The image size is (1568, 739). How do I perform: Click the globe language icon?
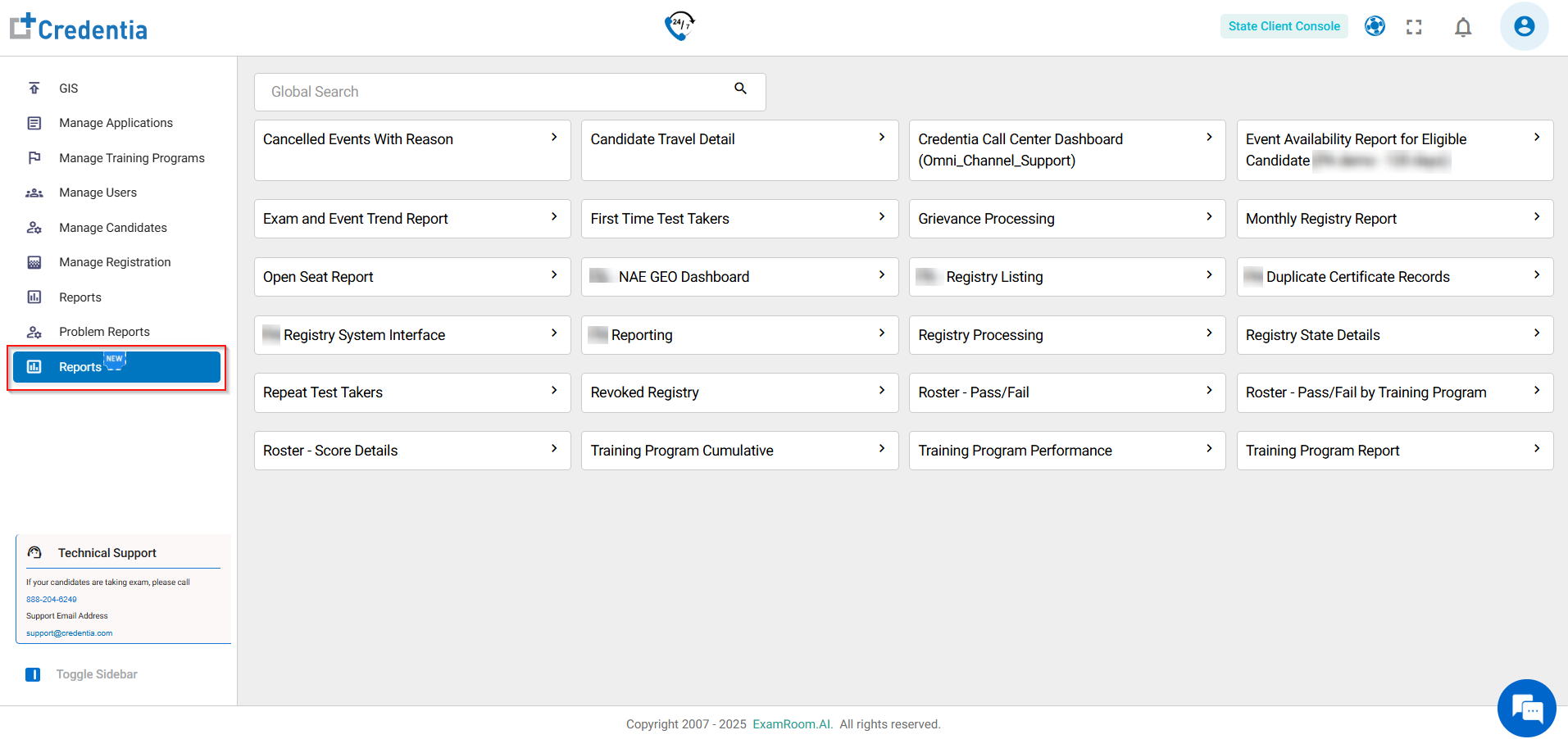1375,26
